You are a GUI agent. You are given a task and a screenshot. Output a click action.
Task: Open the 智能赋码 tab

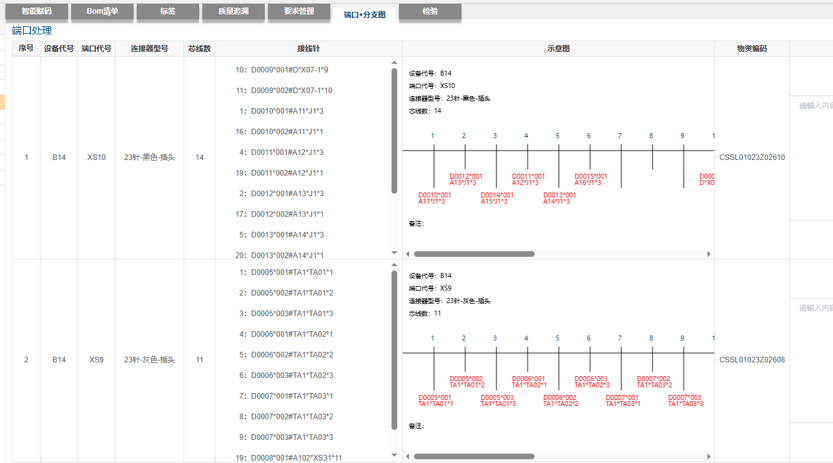pos(36,12)
